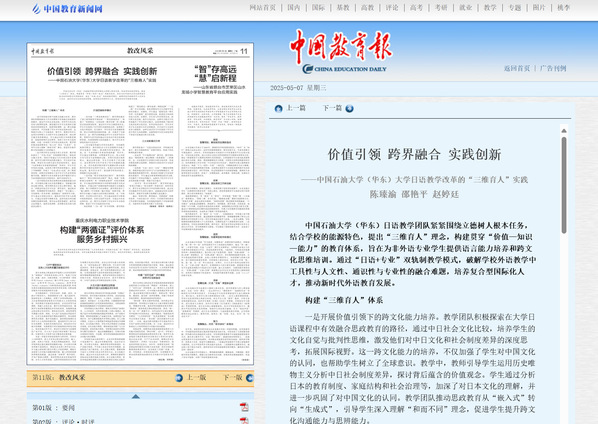Open 评论 in the top navigation
The width and height of the screenshot is (598, 424).
point(392,8)
